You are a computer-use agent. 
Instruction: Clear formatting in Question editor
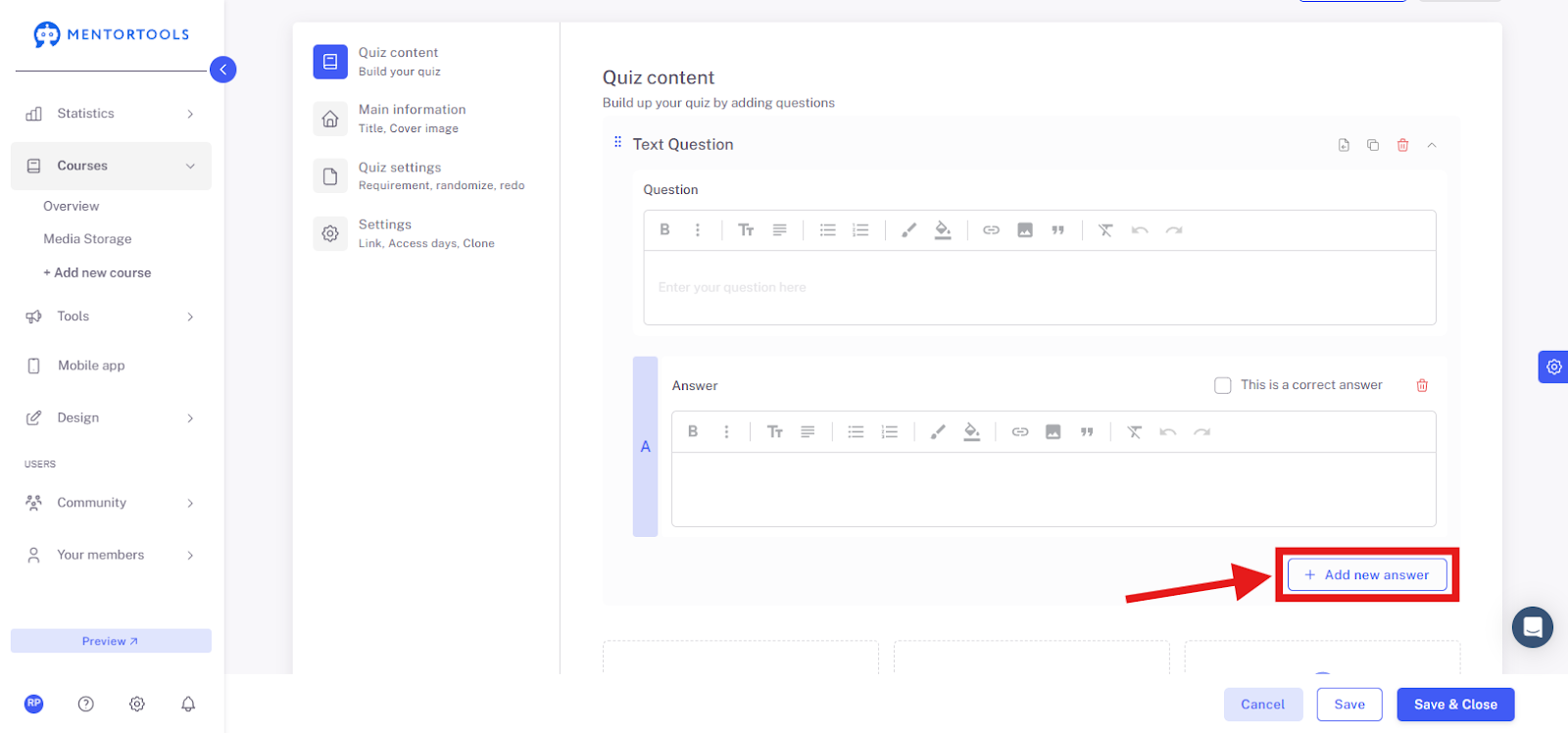(x=1105, y=229)
